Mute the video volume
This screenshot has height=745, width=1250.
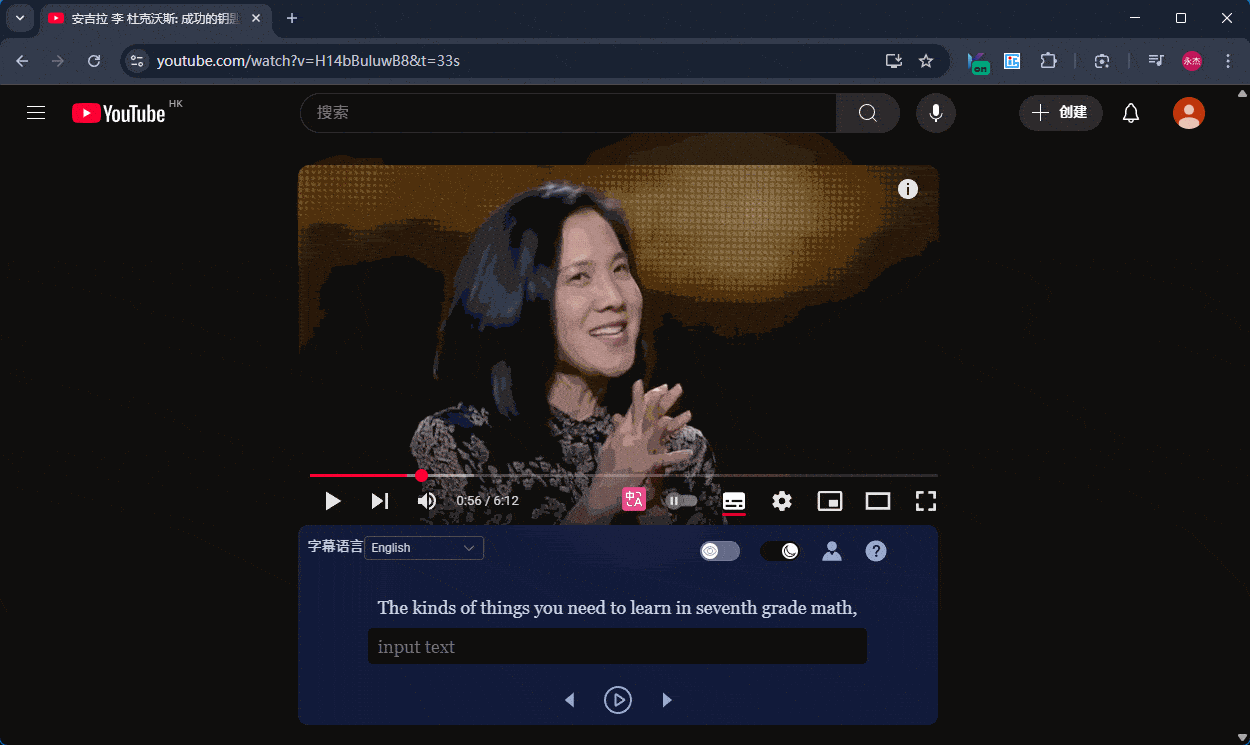pos(427,501)
